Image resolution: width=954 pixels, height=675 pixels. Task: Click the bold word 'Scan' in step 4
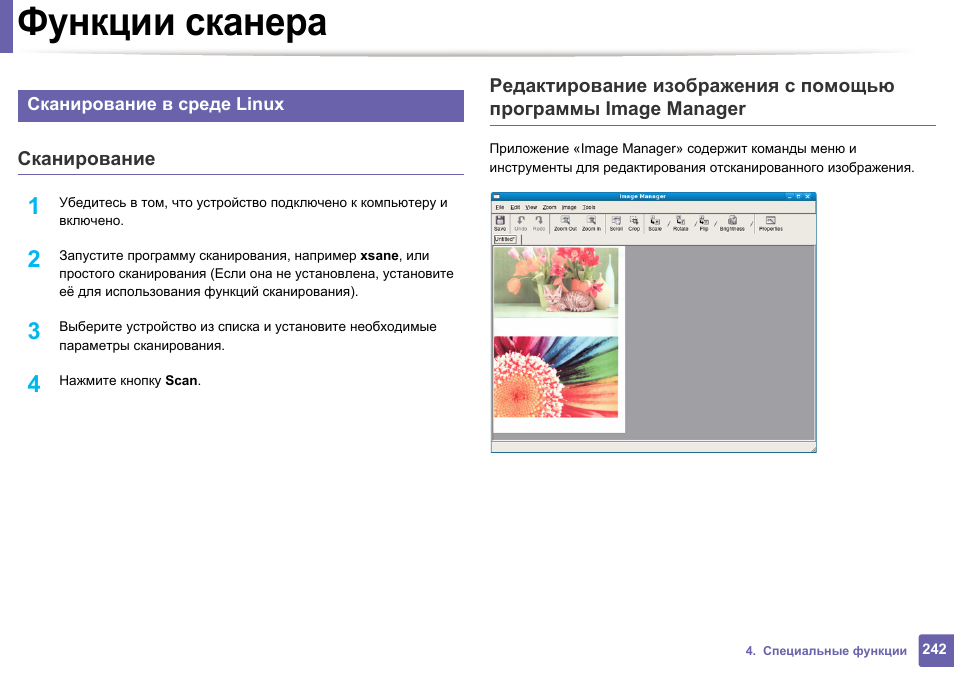coord(181,380)
